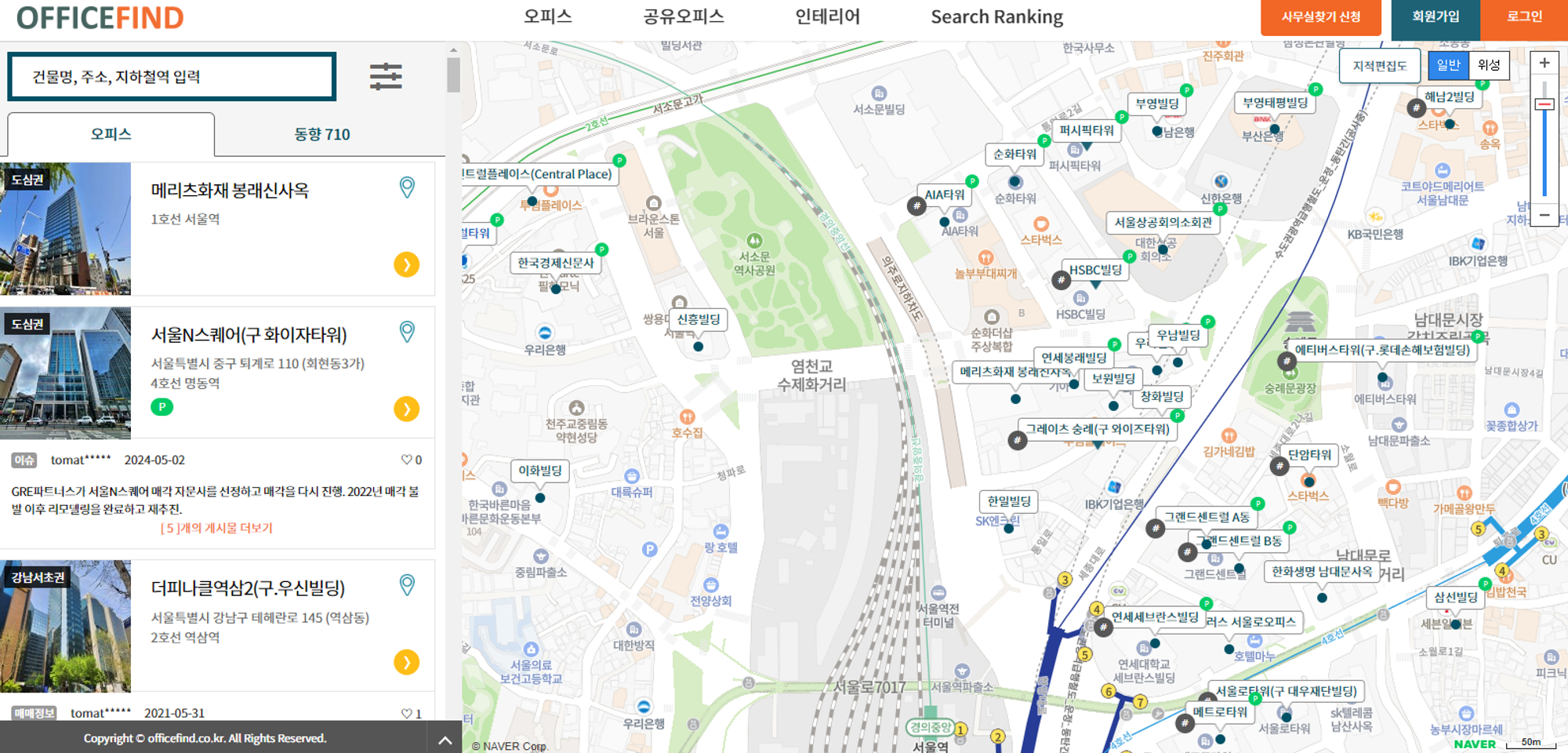Select the 연세봉래빌딩 map label

coord(1074,358)
